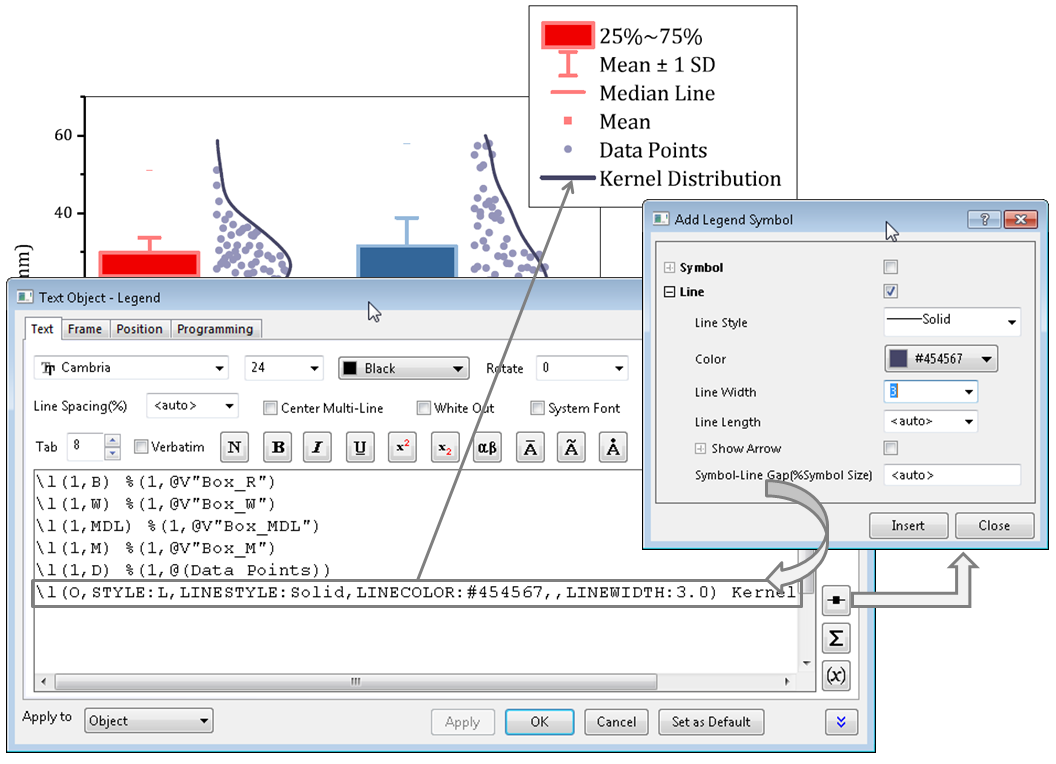Enable the Verbatim checkbox
1056x764 pixels.
(141, 447)
